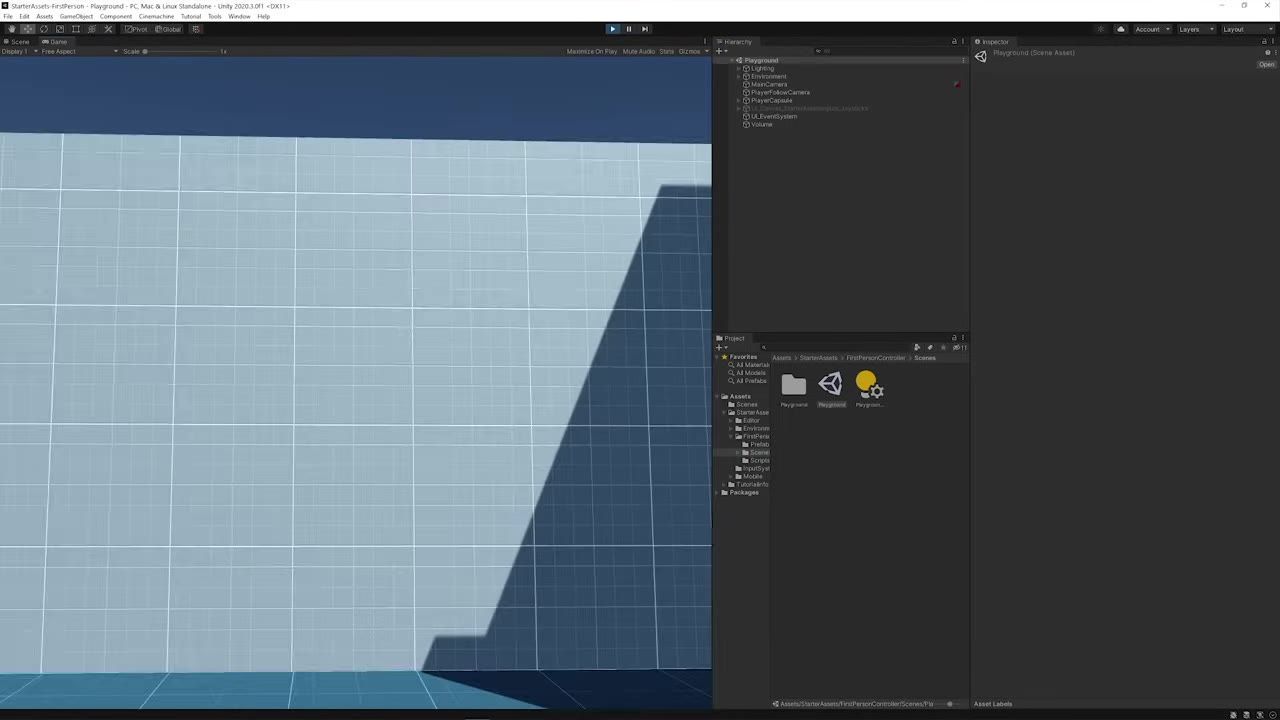This screenshot has width=1280, height=720.
Task: Toggle Gizmos in the Game view
Action: (692, 51)
